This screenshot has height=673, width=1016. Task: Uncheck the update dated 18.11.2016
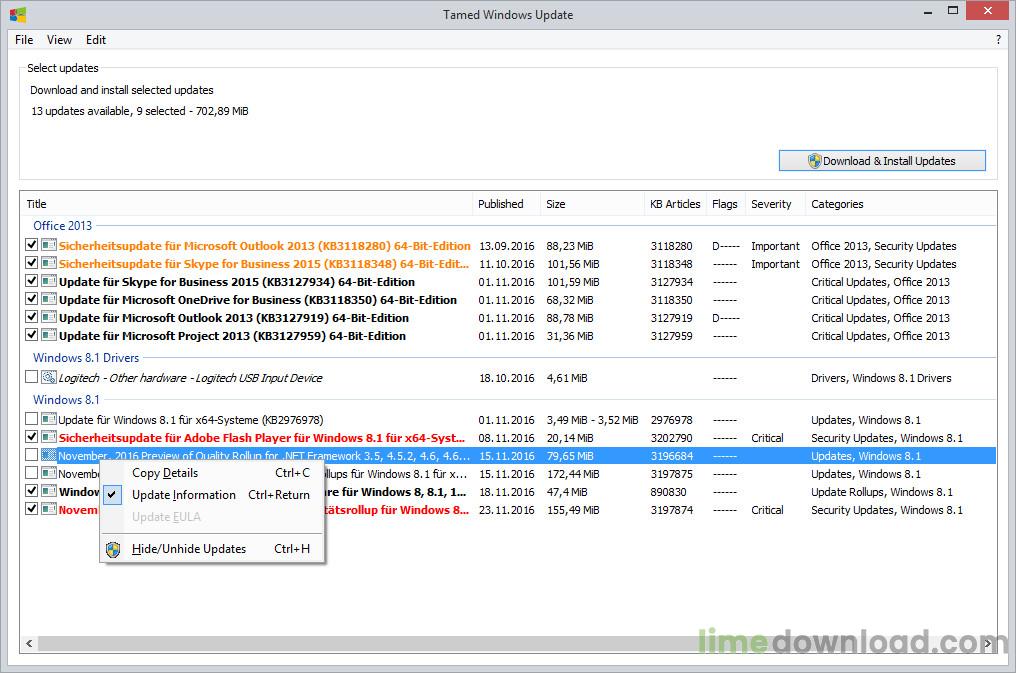click(x=31, y=491)
